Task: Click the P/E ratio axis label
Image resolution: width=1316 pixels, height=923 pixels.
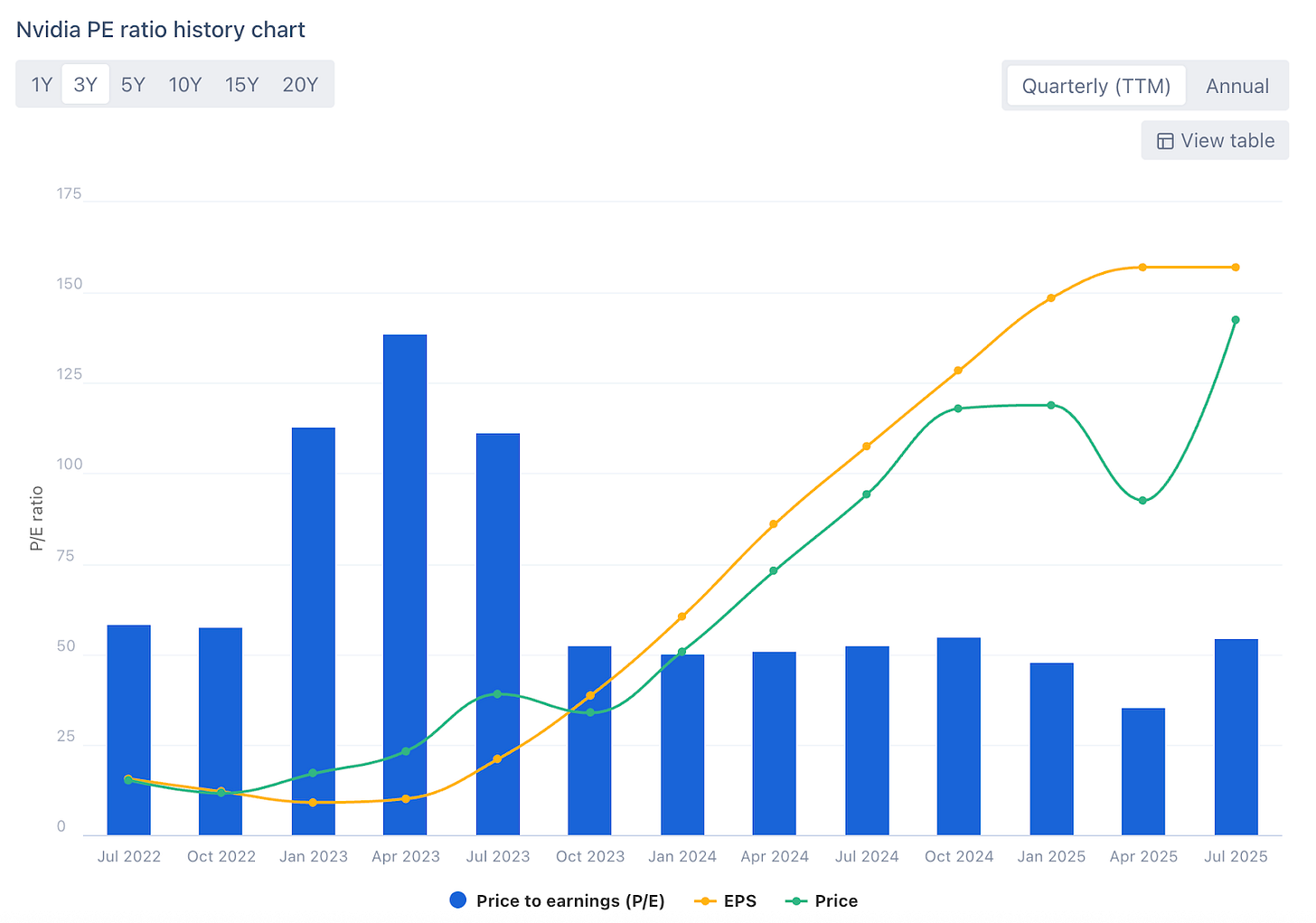Action: [x=37, y=518]
